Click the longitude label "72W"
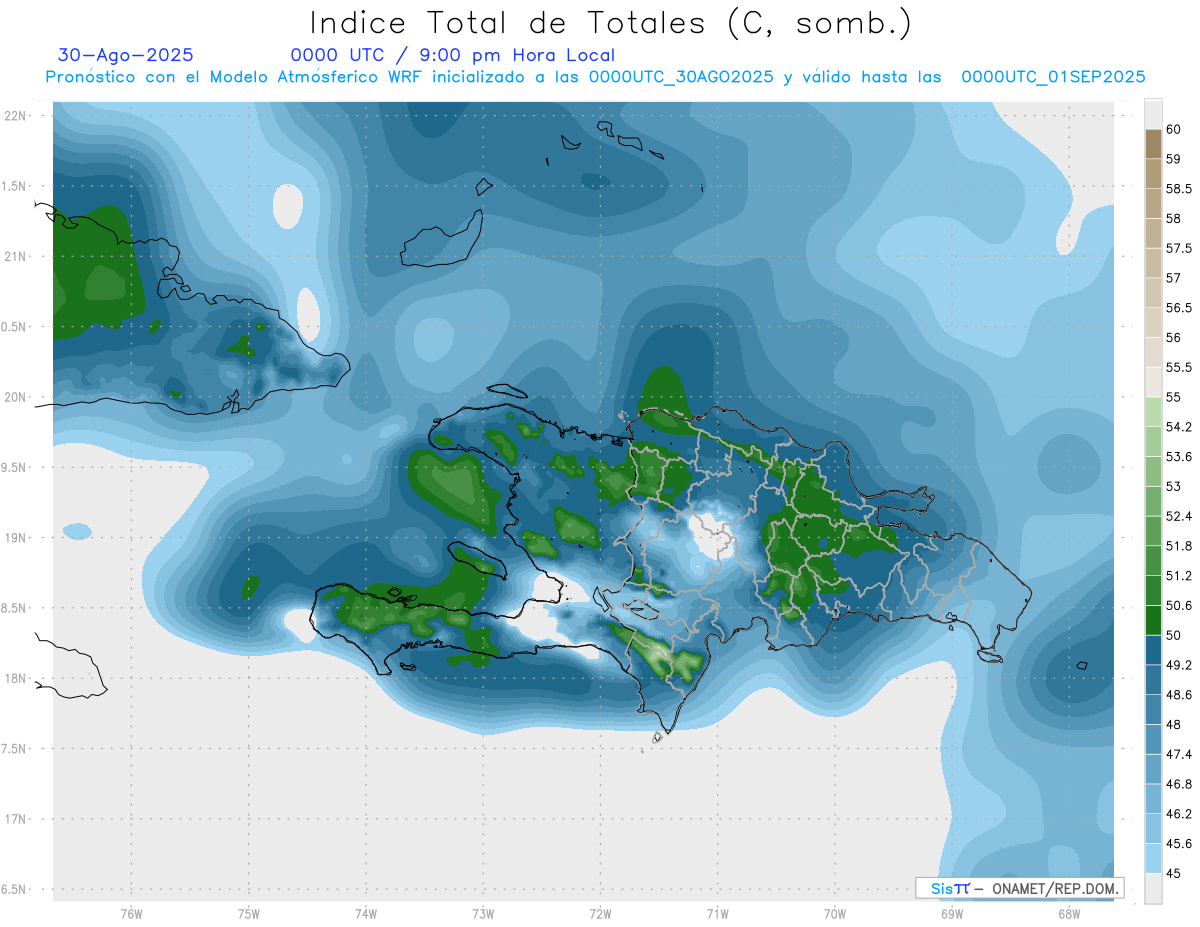Viewport: 1200px width, 927px height. [600, 912]
